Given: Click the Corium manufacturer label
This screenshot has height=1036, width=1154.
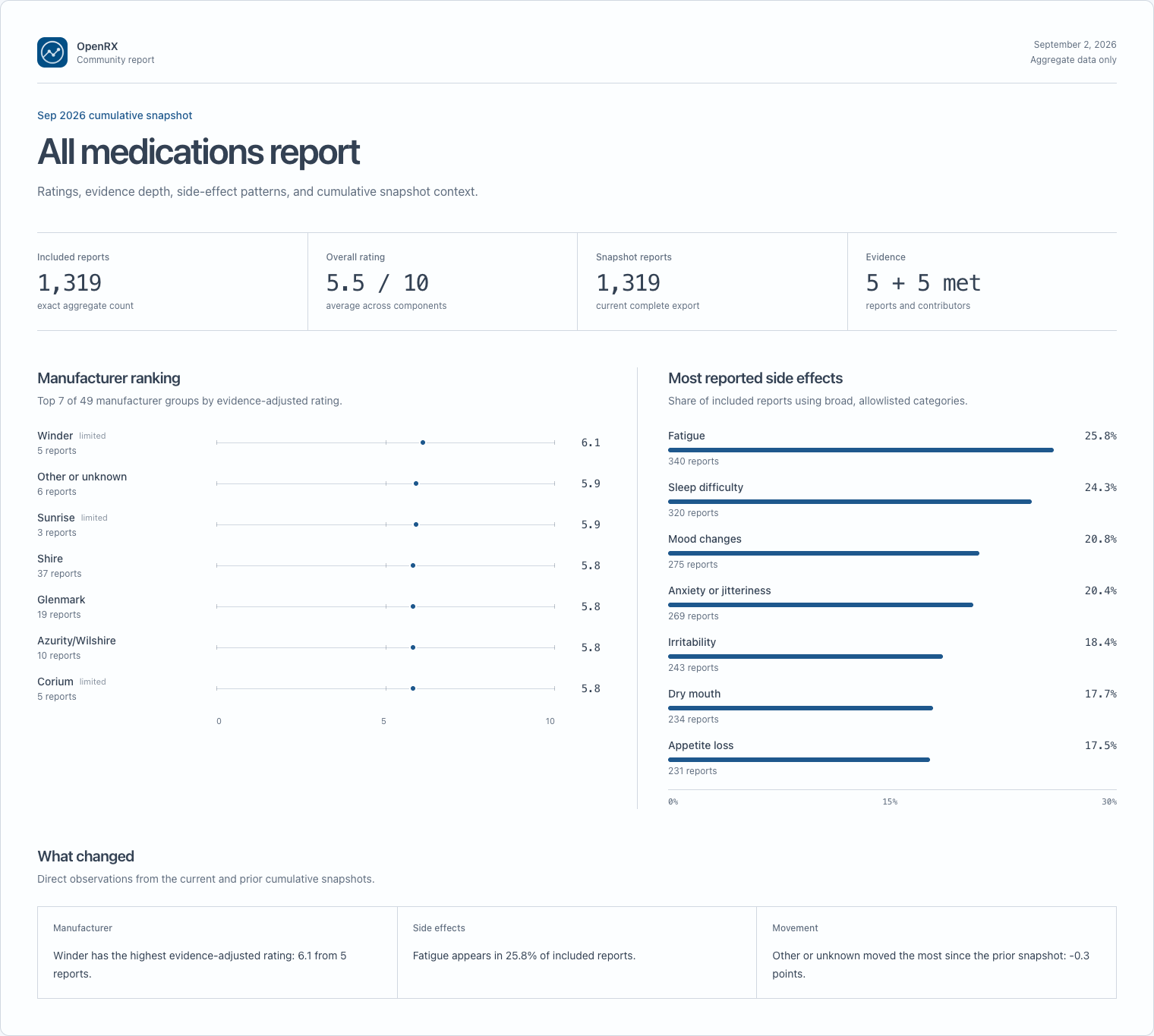Looking at the screenshot, I should pos(55,682).
